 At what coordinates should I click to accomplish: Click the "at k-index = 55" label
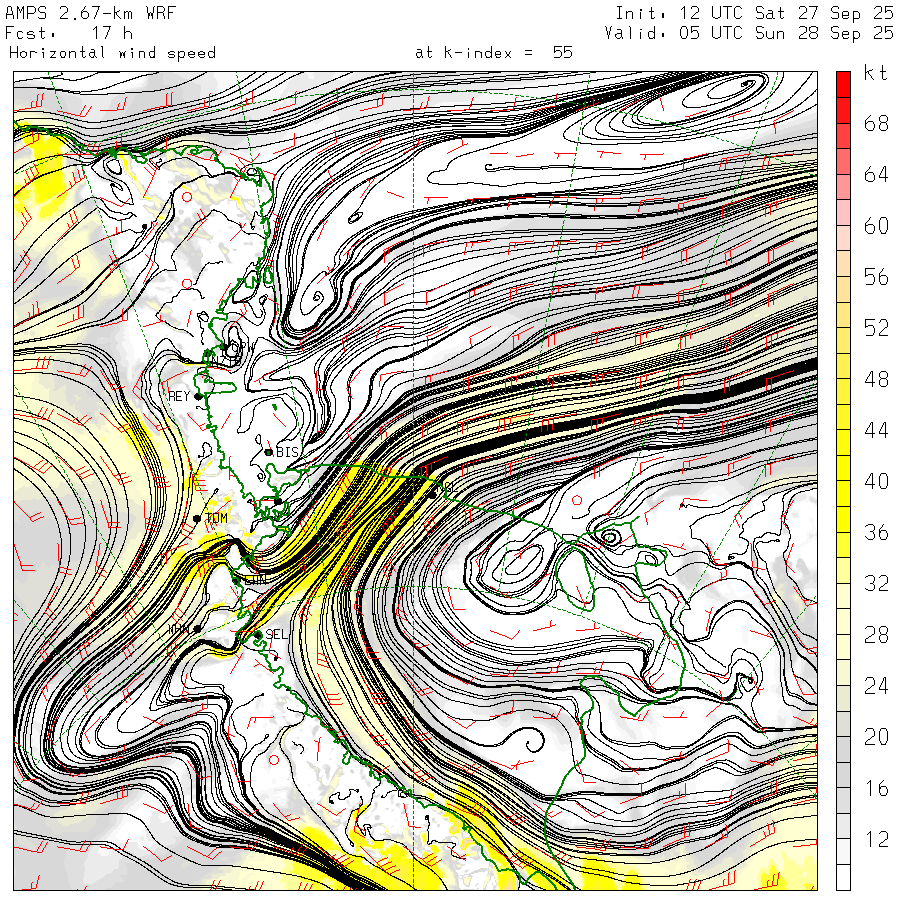coord(494,53)
